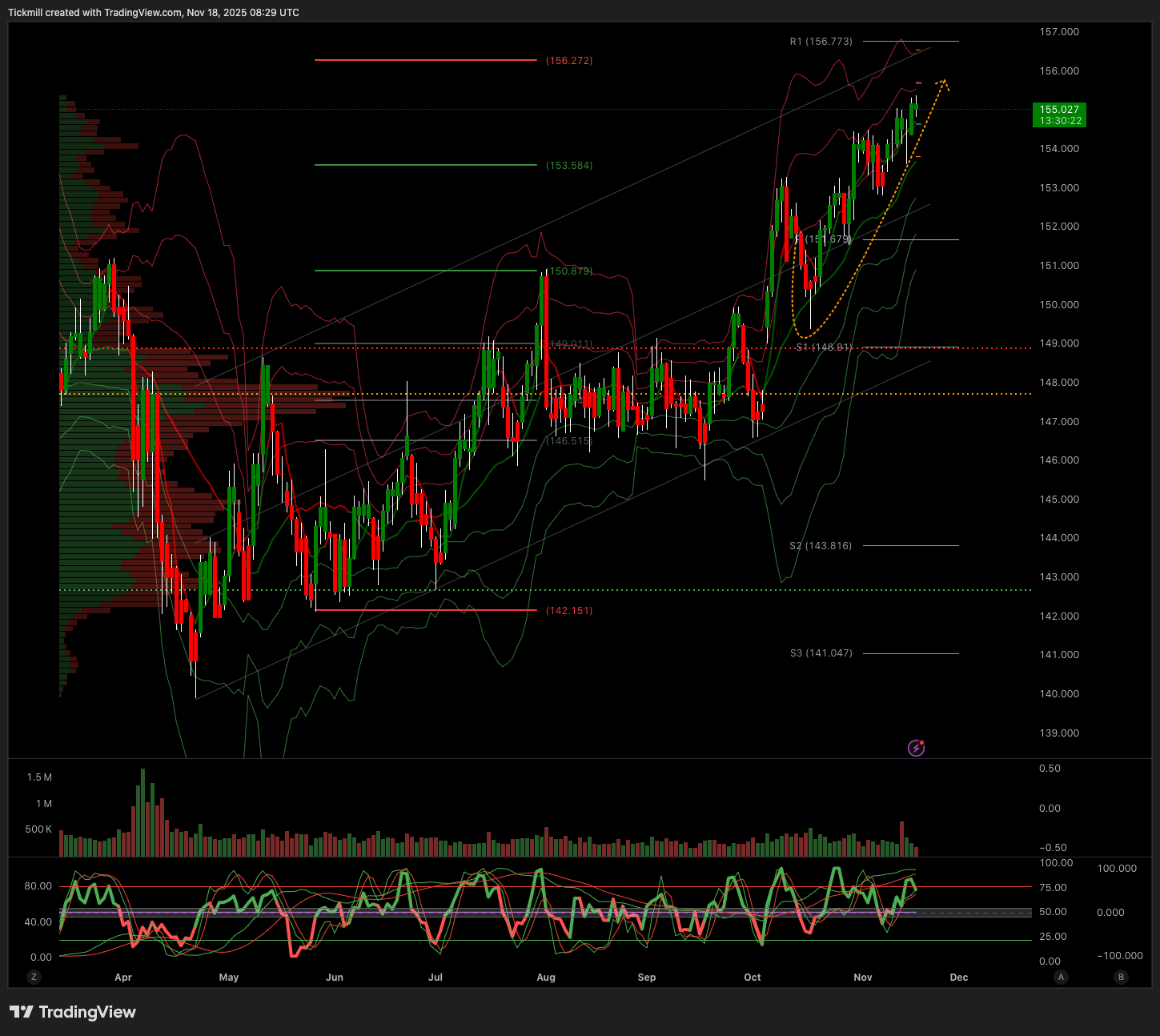Click the Z timezone icon at bottom-left
Viewport: 1160px width, 1036px height.
point(34,977)
